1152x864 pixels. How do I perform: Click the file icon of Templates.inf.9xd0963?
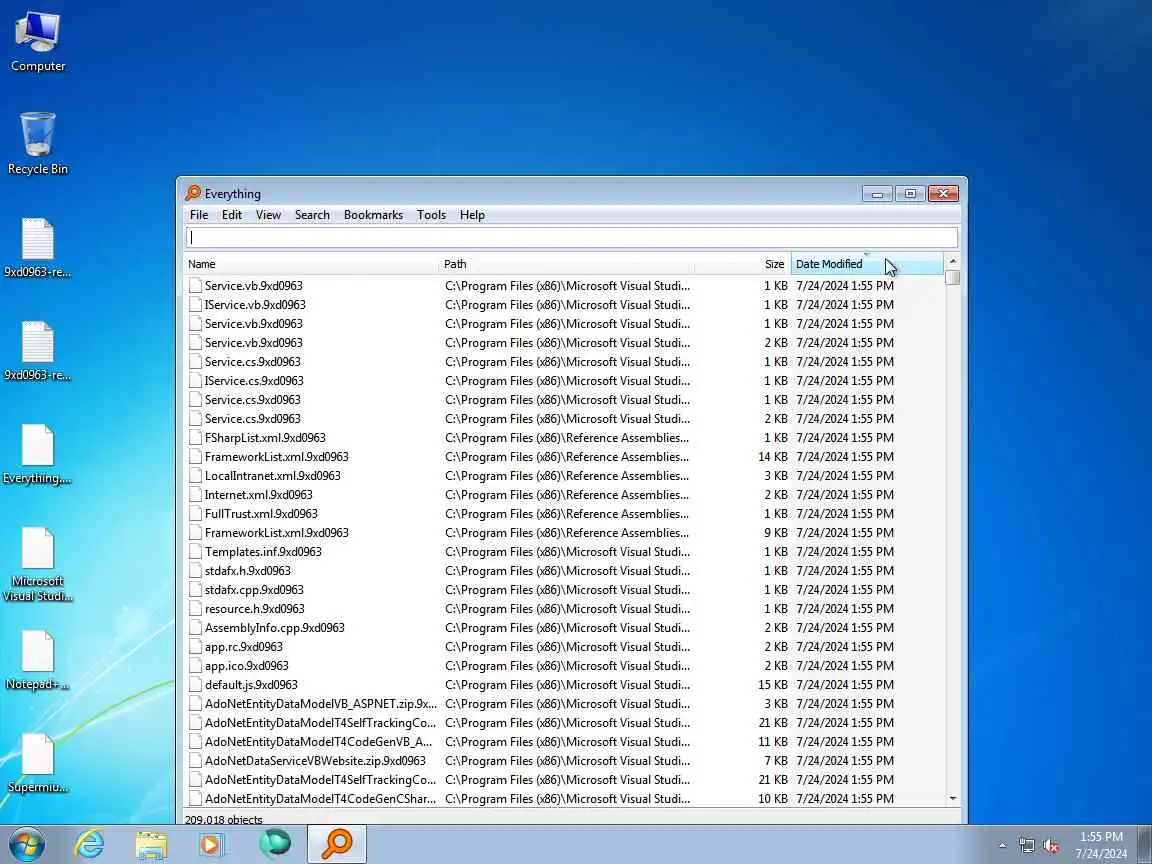coord(195,552)
